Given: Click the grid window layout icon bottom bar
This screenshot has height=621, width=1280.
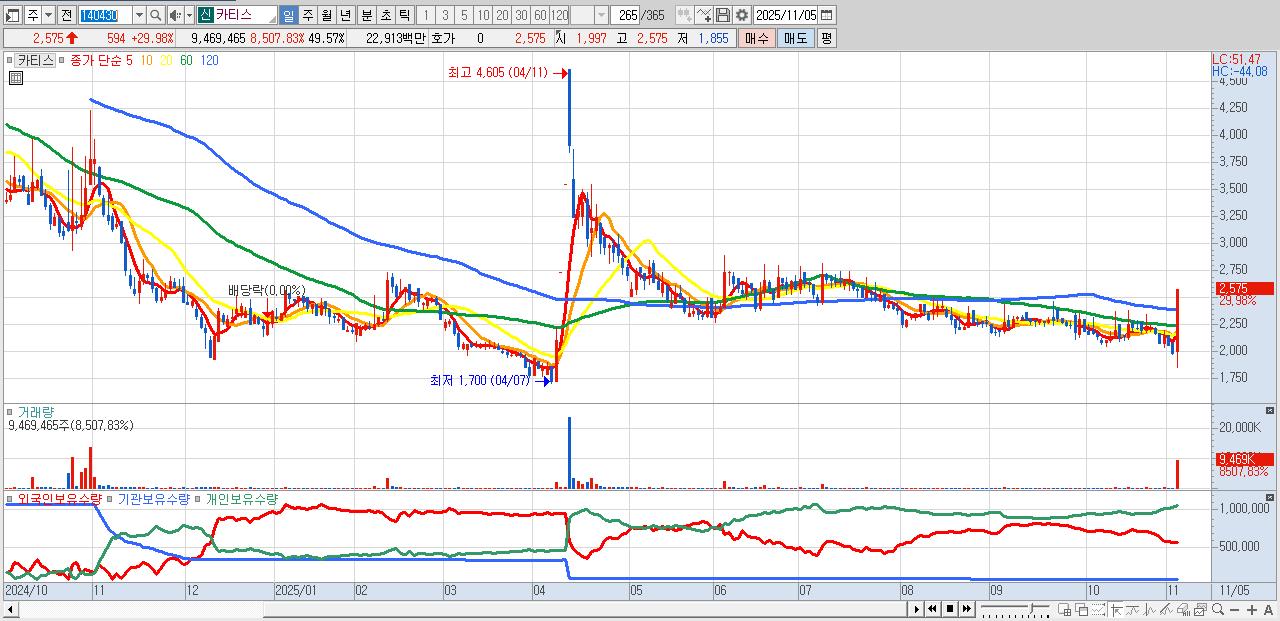Looking at the screenshot, I should coord(1064,609).
